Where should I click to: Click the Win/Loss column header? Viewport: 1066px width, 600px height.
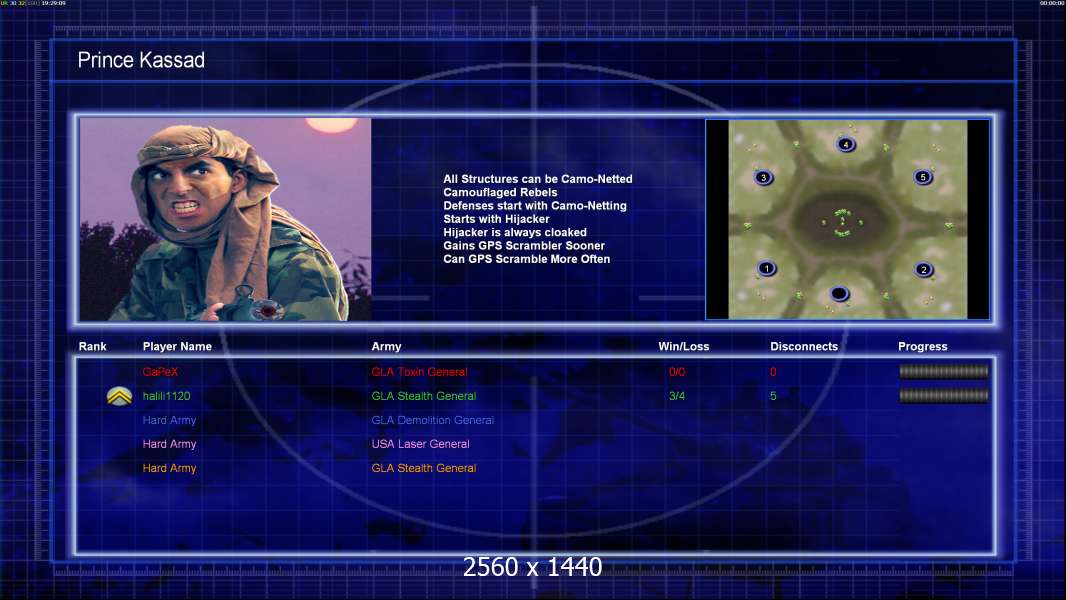pyautogui.click(x=683, y=347)
